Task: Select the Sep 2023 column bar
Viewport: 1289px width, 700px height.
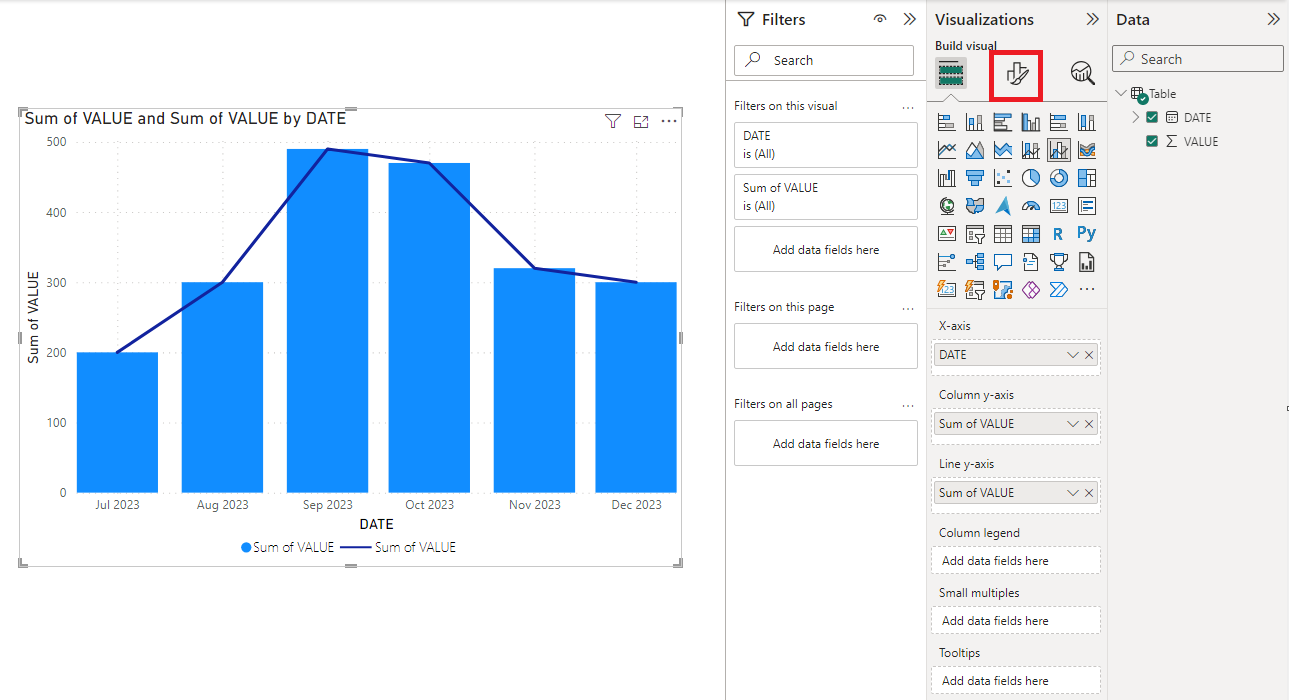Action: tap(327, 321)
